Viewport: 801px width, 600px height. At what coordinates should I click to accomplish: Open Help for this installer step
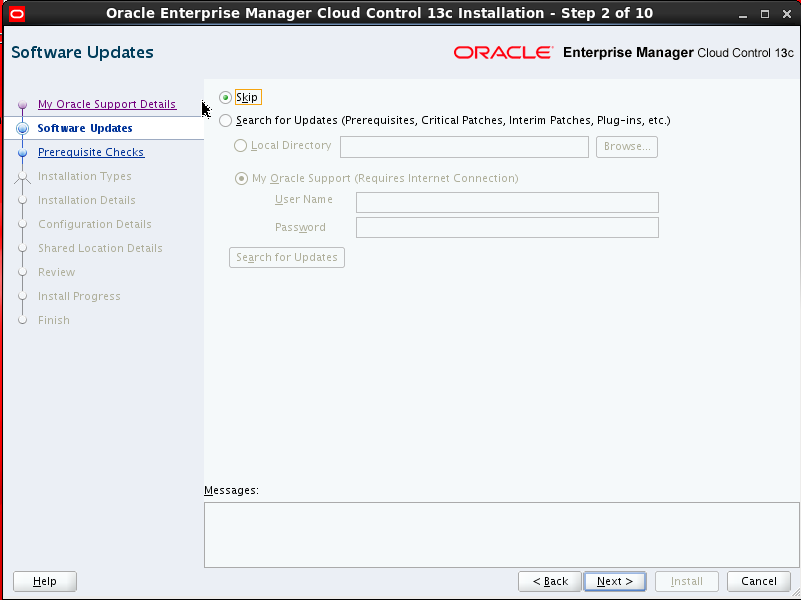pos(44,581)
